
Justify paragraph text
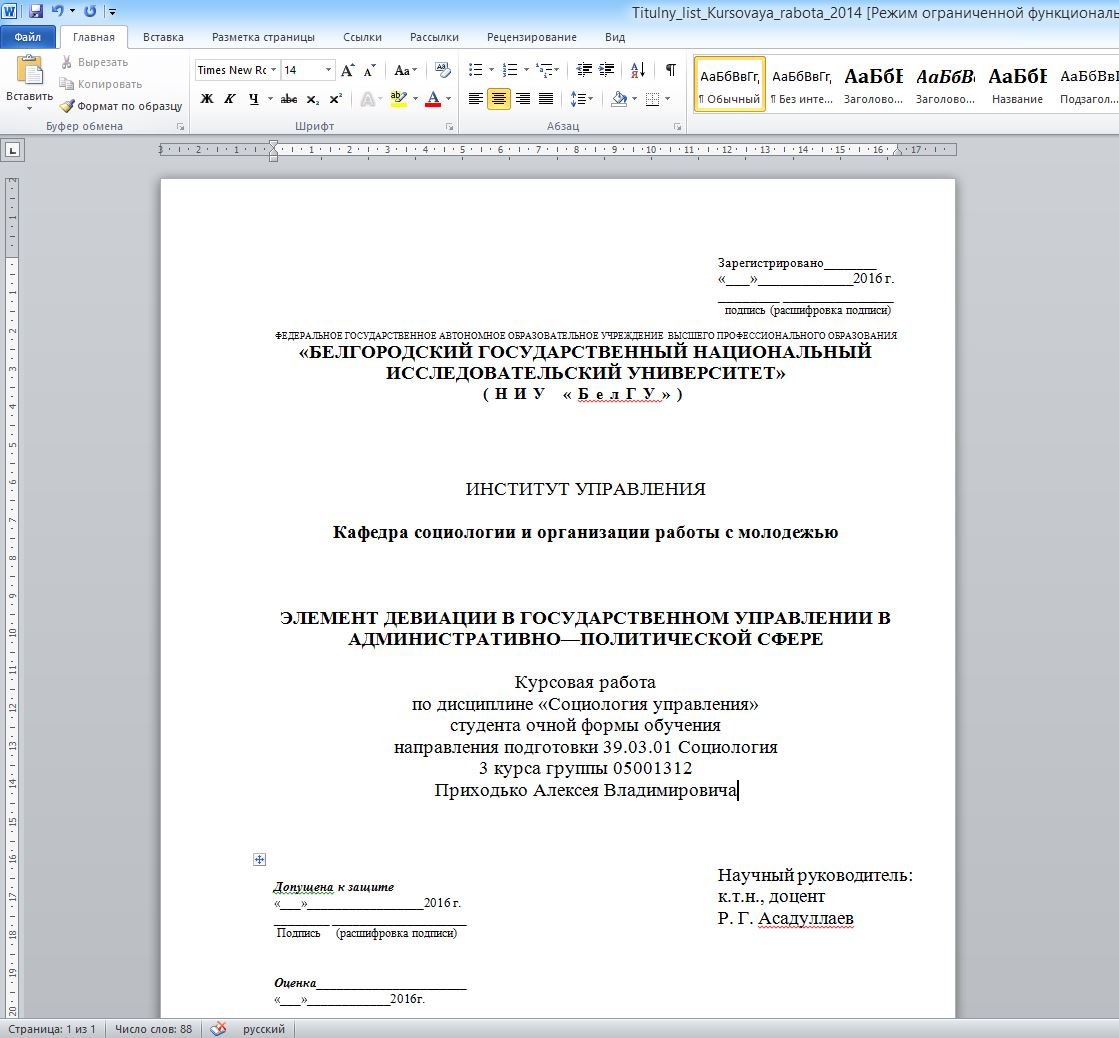point(546,99)
